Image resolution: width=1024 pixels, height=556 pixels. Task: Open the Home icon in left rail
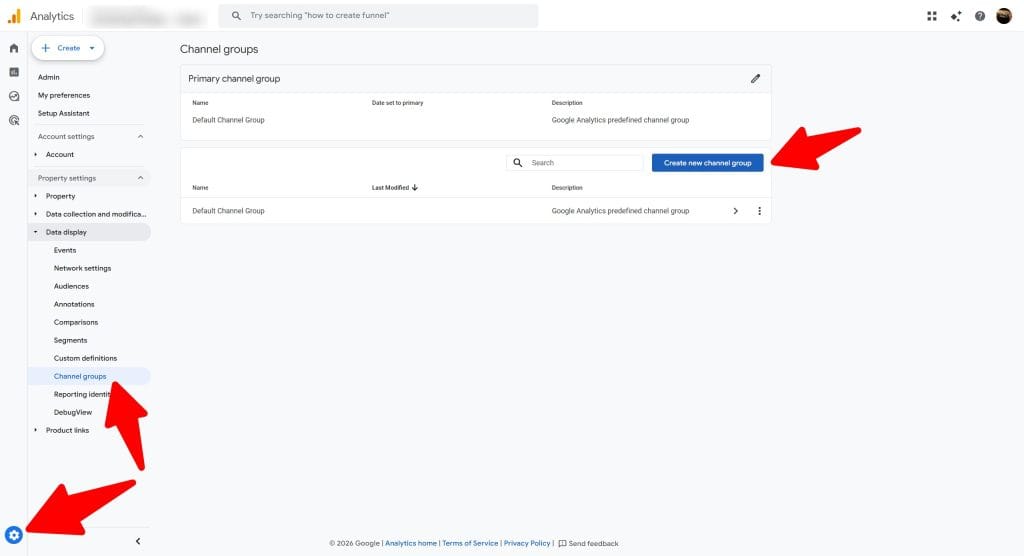pyautogui.click(x=14, y=48)
